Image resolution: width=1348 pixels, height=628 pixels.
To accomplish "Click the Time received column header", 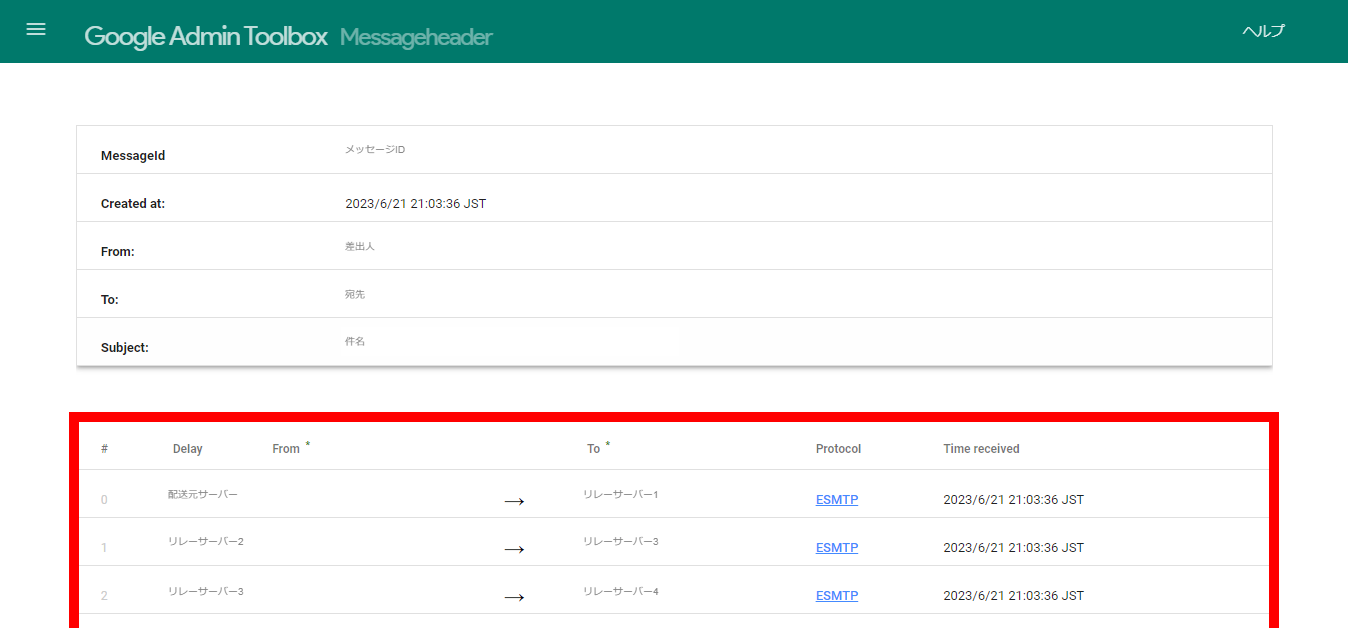I will [981, 449].
